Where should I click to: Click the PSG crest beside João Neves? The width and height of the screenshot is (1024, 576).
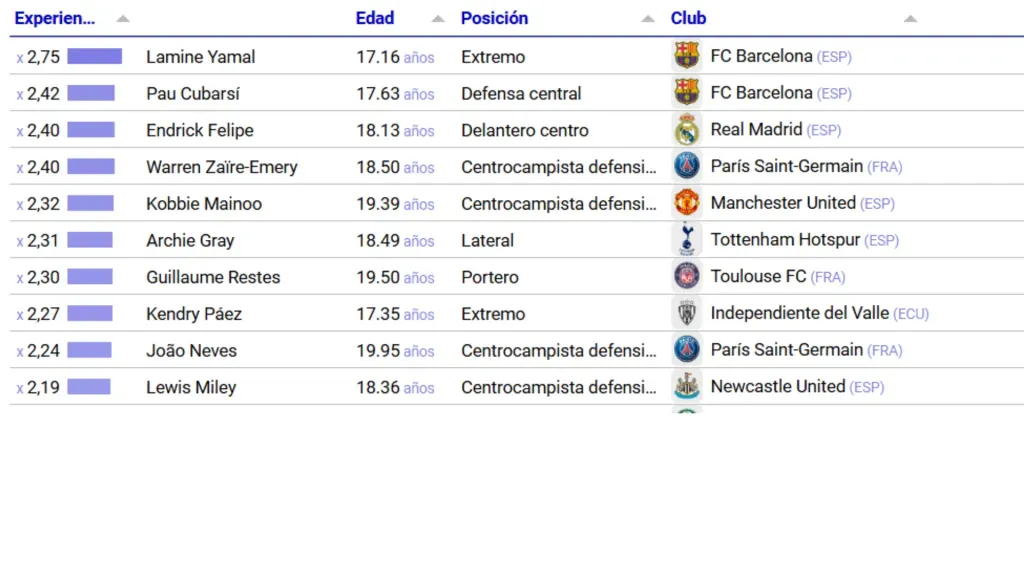coord(687,350)
